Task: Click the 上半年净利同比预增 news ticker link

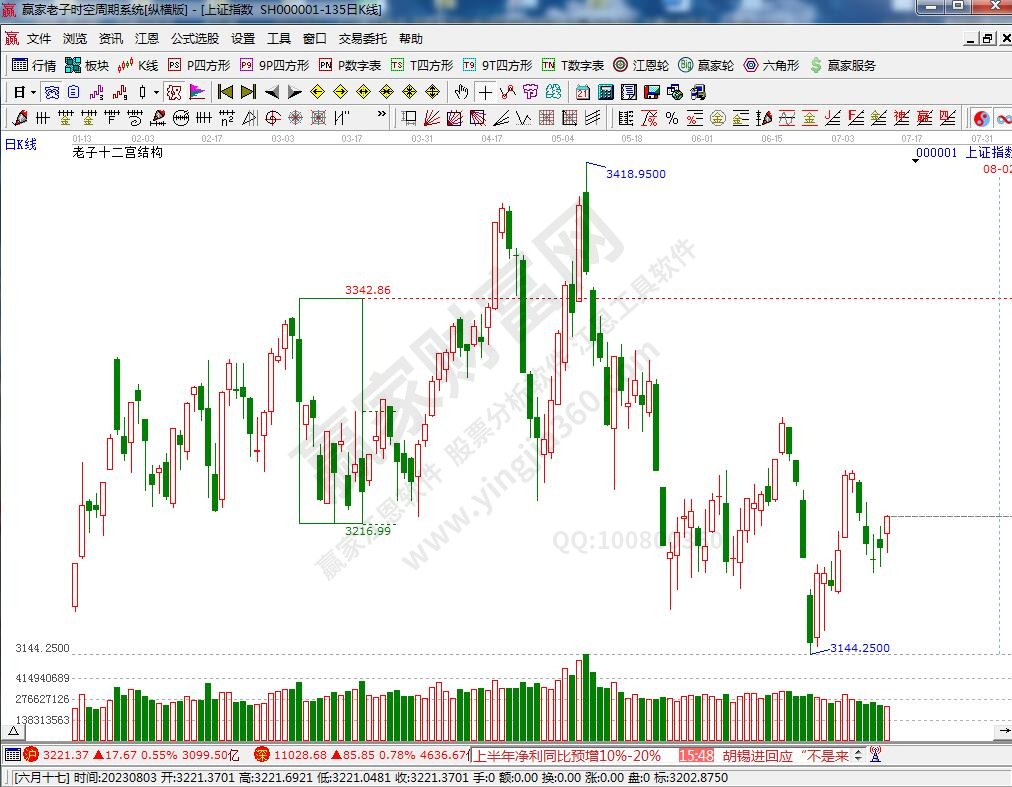Action: coord(567,756)
